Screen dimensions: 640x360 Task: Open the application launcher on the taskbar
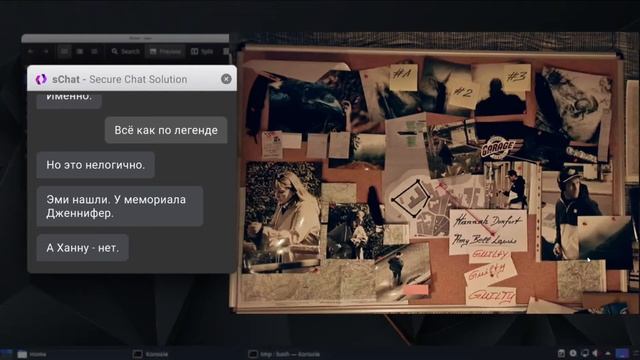click(x=6, y=354)
